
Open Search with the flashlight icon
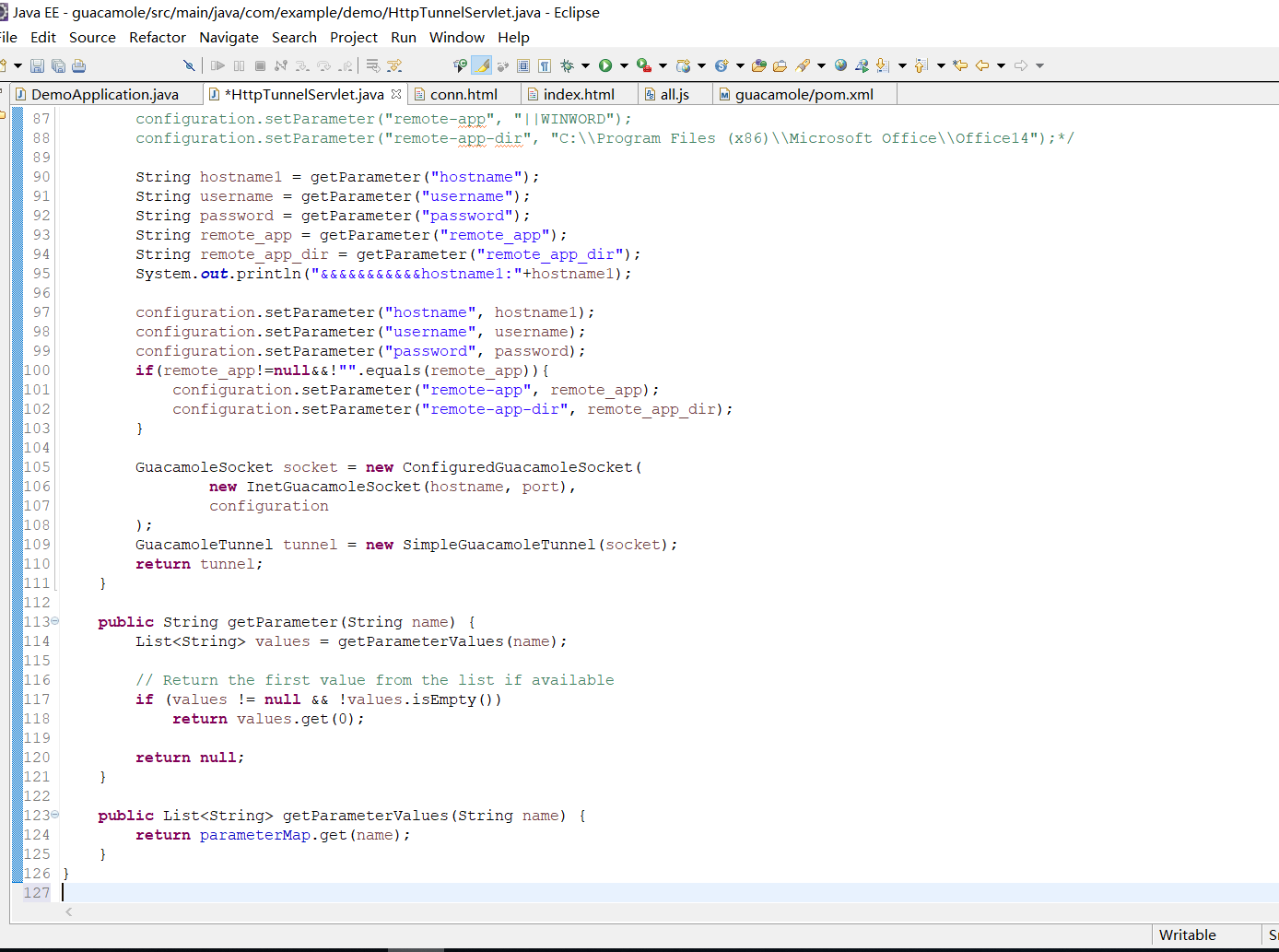coord(804,65)
